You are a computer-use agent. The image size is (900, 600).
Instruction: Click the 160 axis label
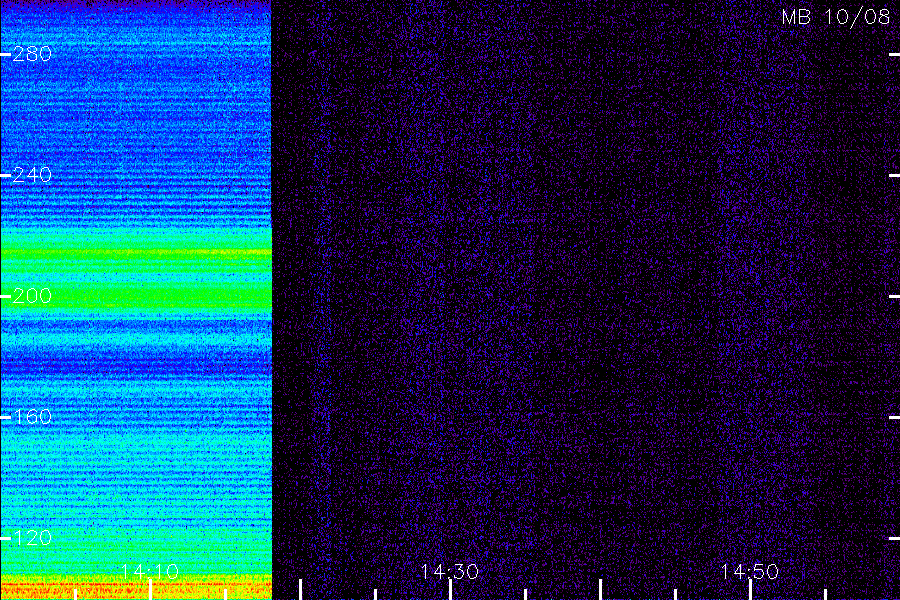(x=32, y=416)
